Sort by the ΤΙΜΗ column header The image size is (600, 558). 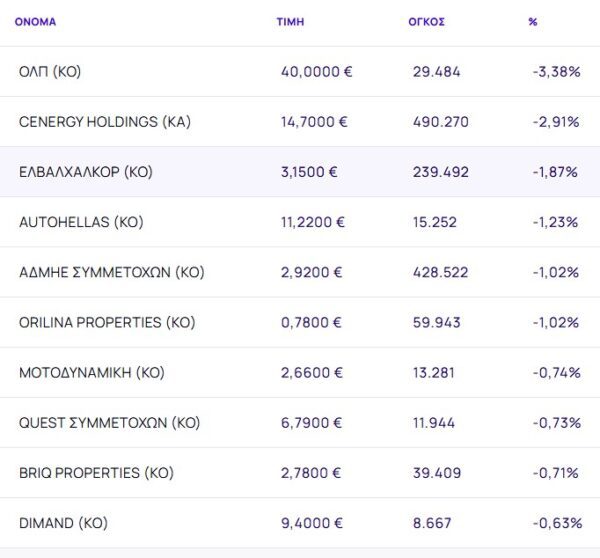[x=290, y=21]
